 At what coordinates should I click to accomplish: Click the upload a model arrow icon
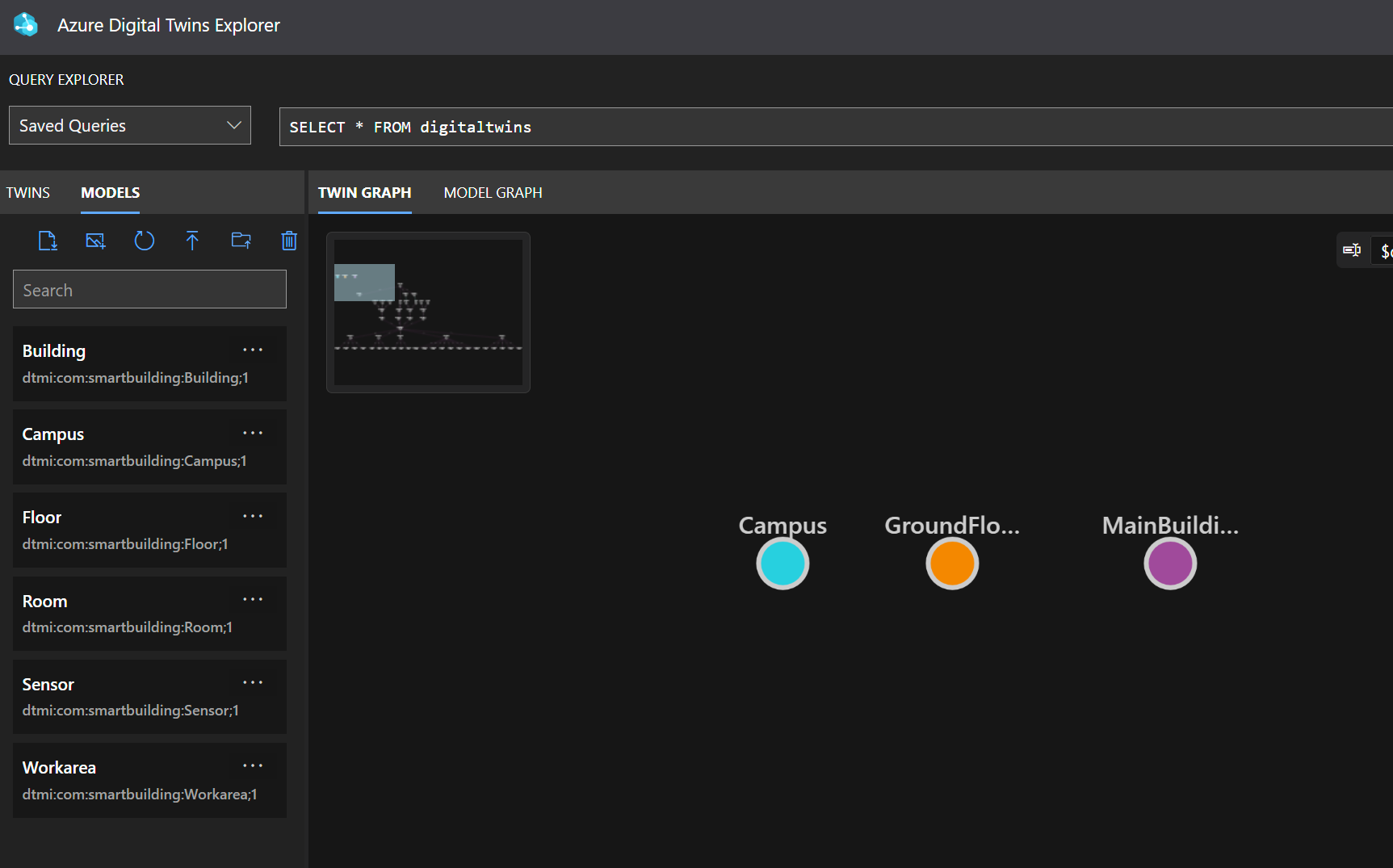192,241
